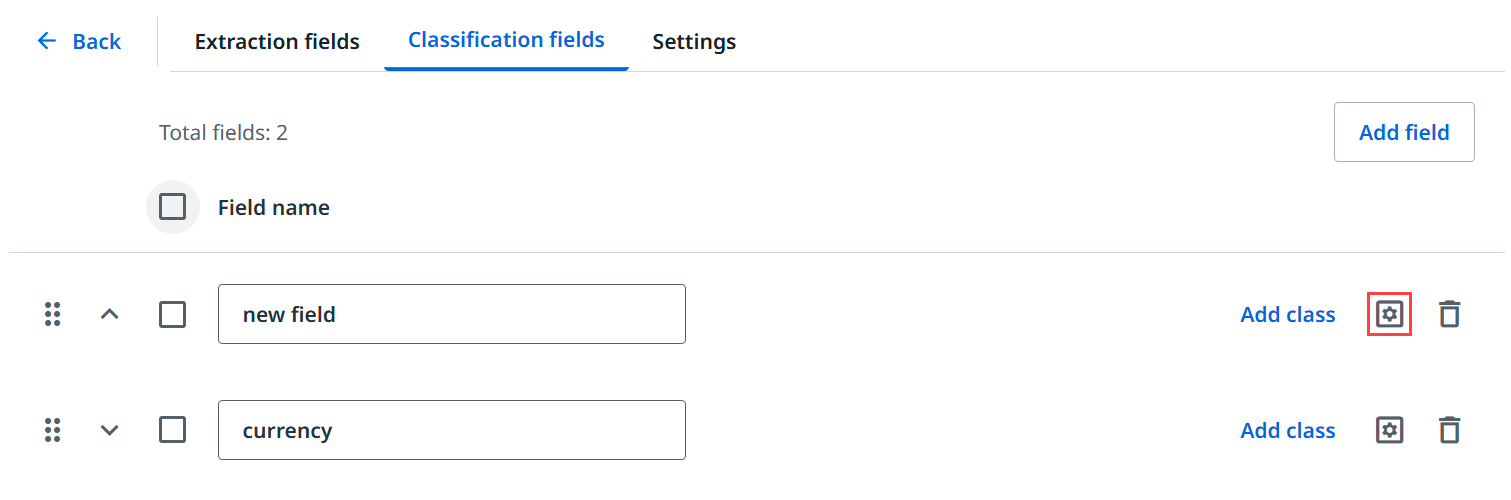The height and width of the screenshot is (500, 1511).
Task: Delete the new field row
Action: (1449, 314)
